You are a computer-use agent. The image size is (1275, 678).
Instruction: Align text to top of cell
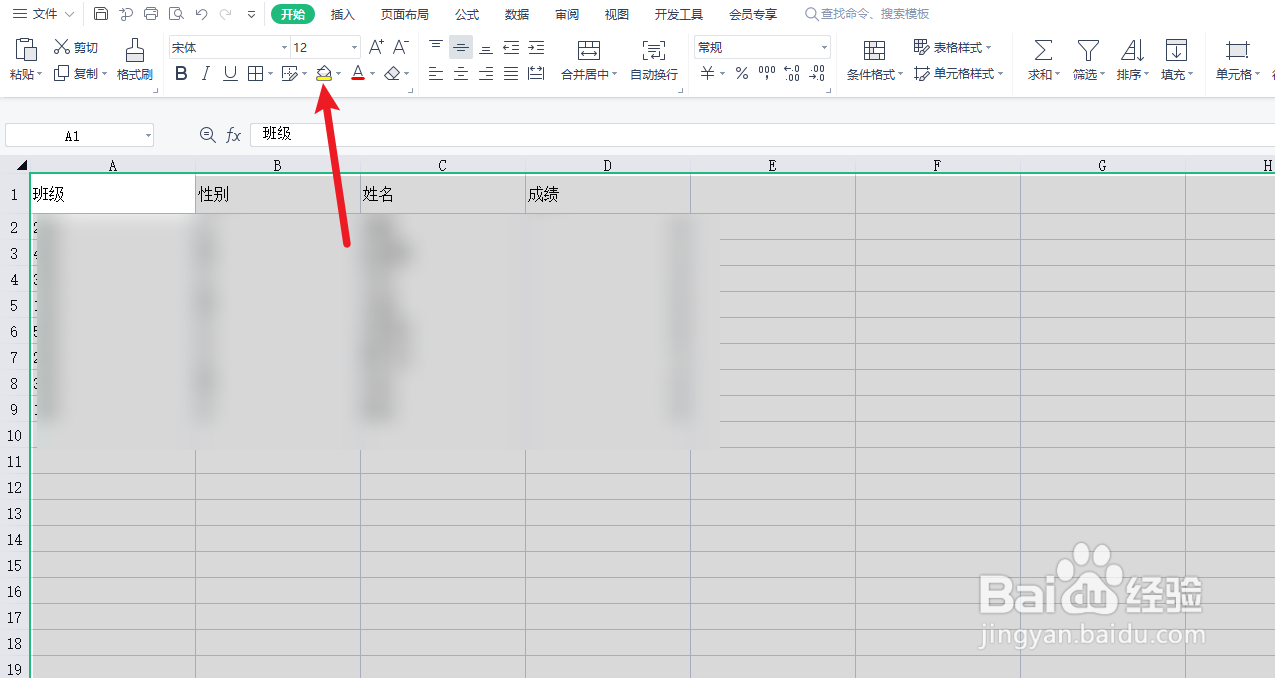tap(436, 47)
